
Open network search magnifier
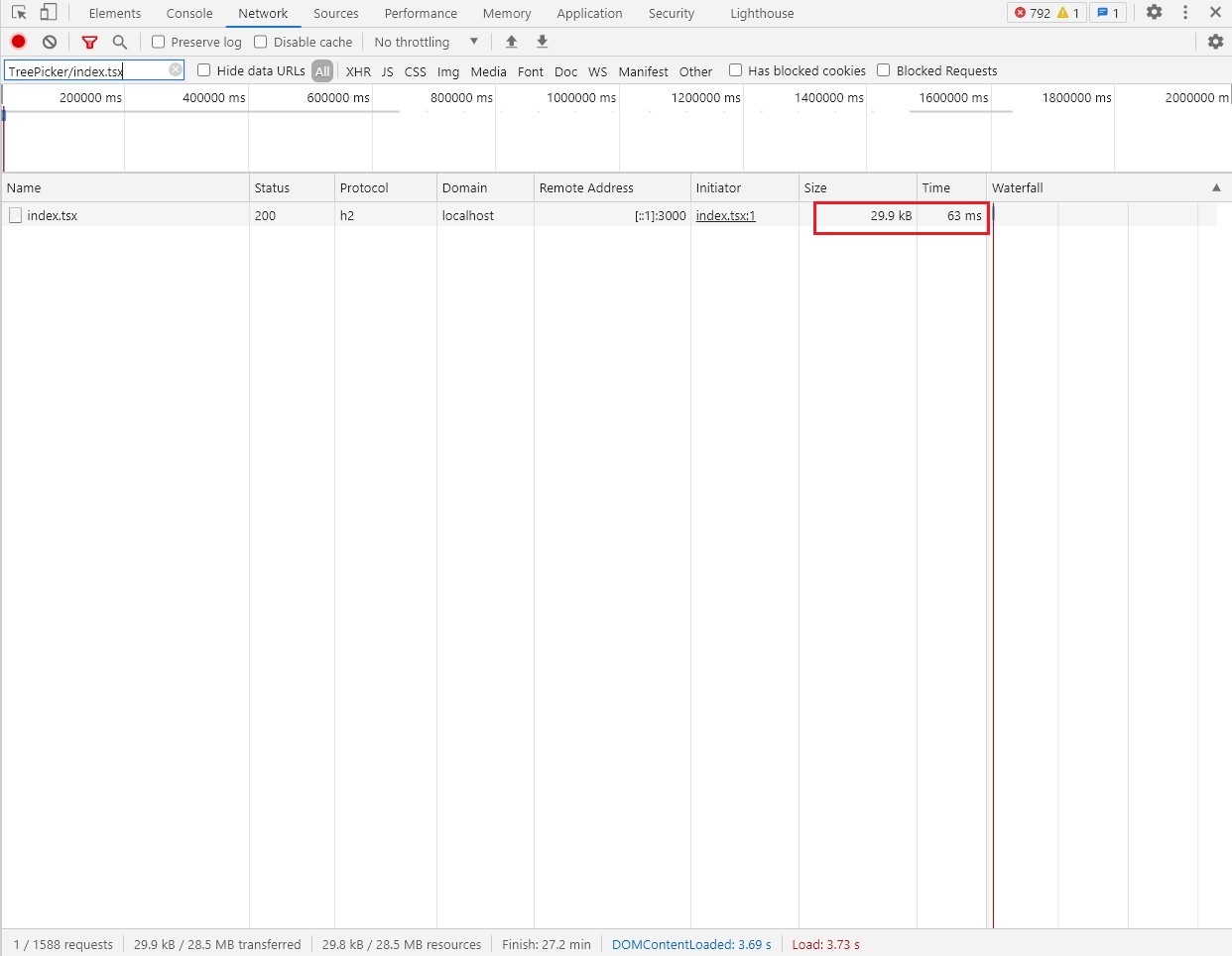[x=120, y=42]
